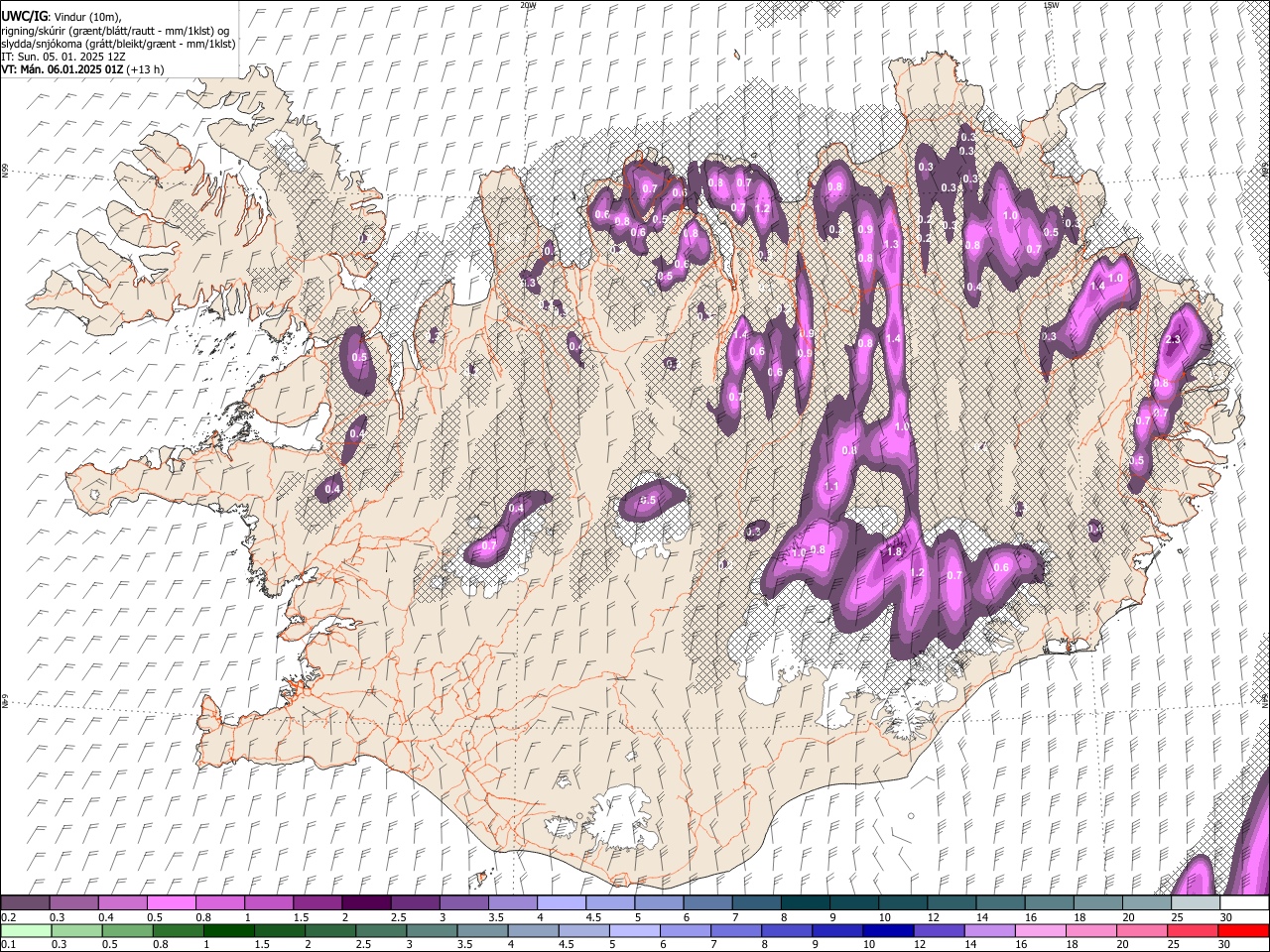Select the pink rain swatch labeled 18
This screenshot has width=1270, height=952.
tap(1091, 930)
